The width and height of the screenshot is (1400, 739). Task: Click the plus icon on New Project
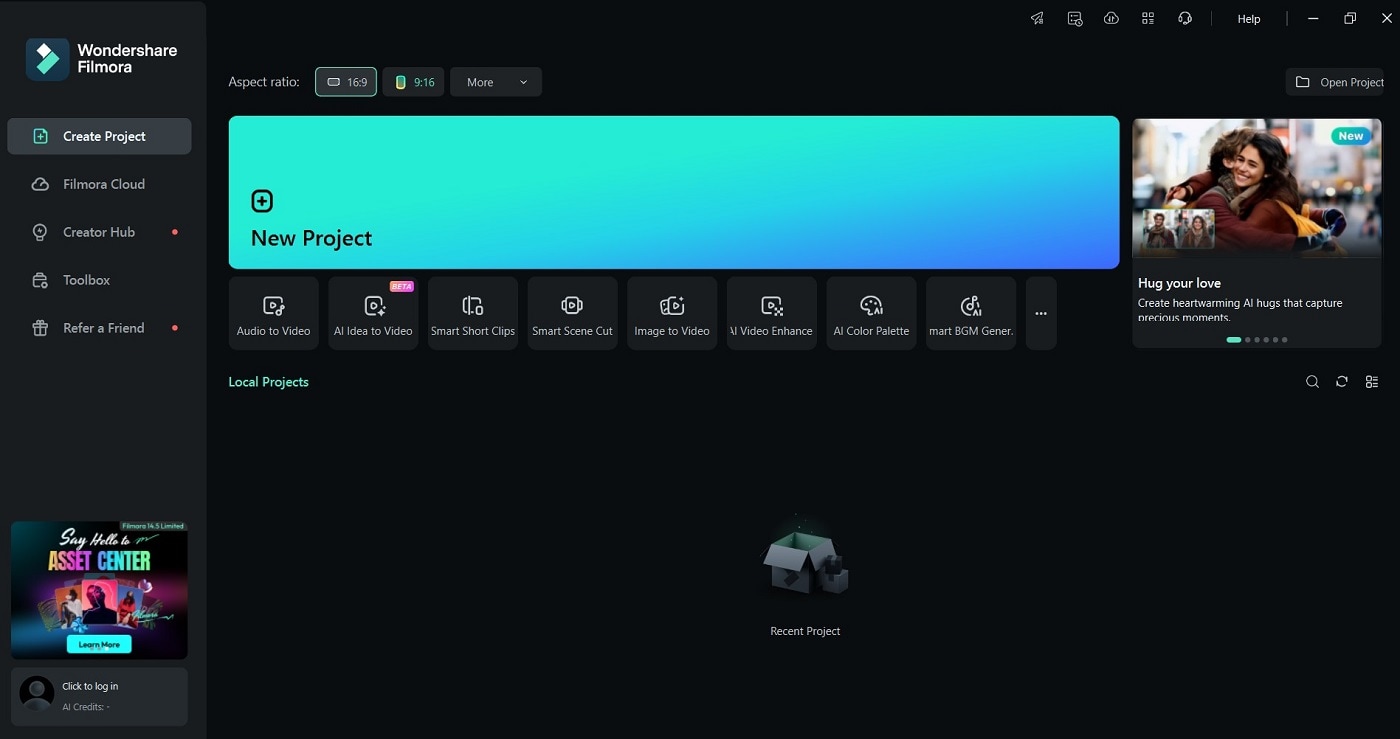point(261,201)
